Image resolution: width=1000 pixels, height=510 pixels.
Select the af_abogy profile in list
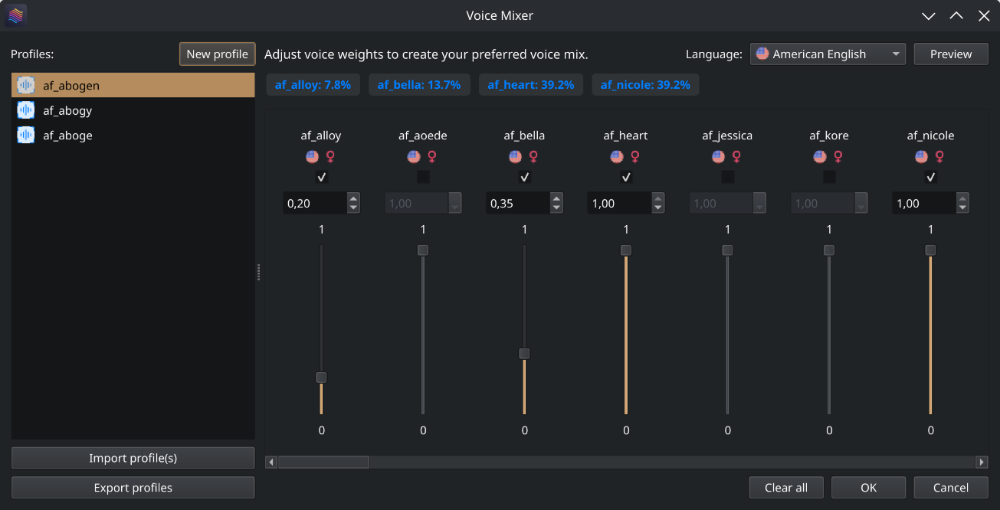tap(68, 111)
